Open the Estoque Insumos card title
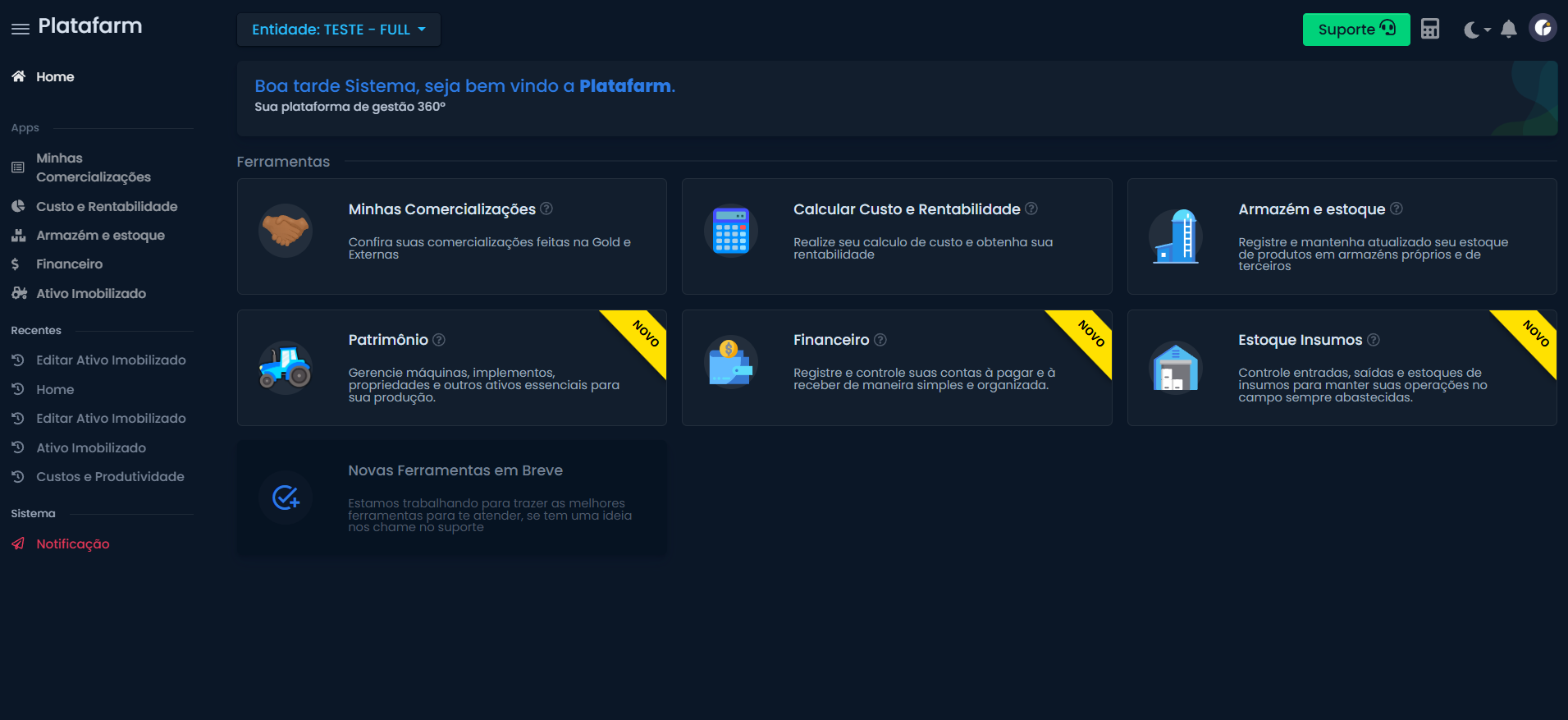Viewport: 1568px width, 720px height. pos(1301,340)
